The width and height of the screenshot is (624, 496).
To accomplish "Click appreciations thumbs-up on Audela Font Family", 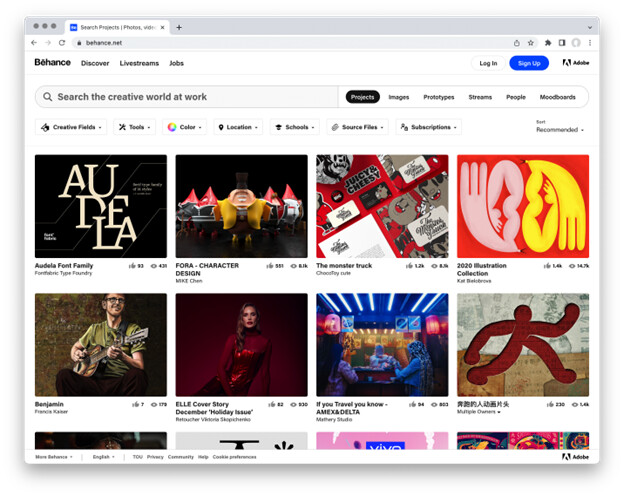I will pyautogui.click(x=133, y=266).
